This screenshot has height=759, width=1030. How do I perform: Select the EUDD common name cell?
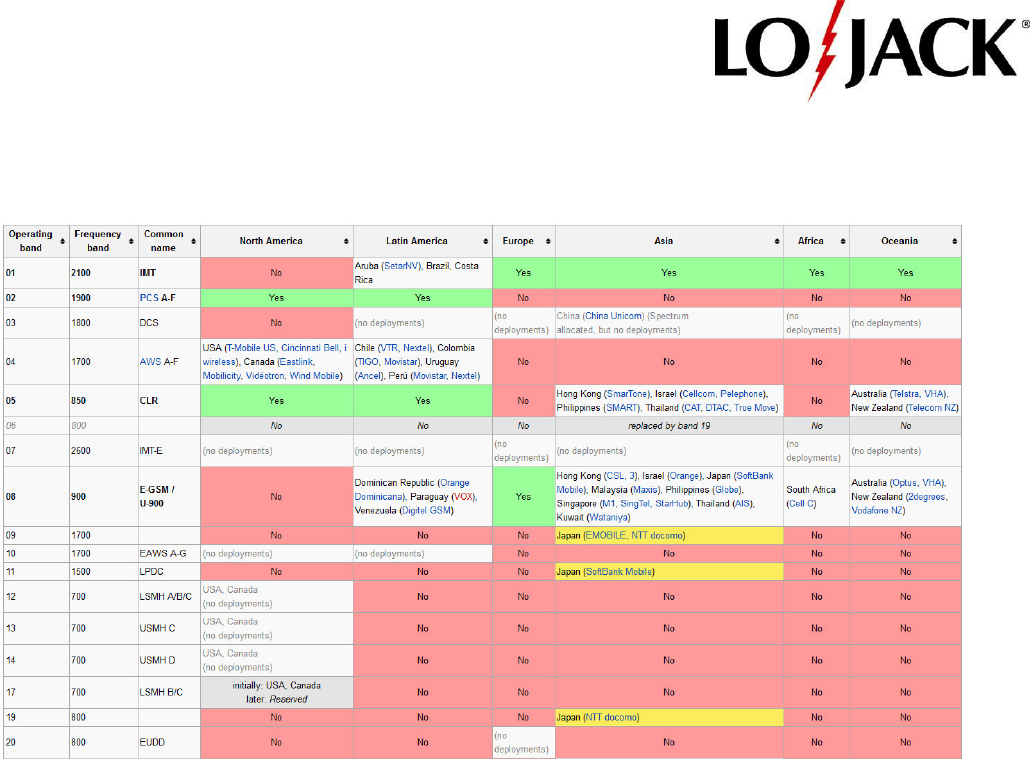(x=169, y=743)
